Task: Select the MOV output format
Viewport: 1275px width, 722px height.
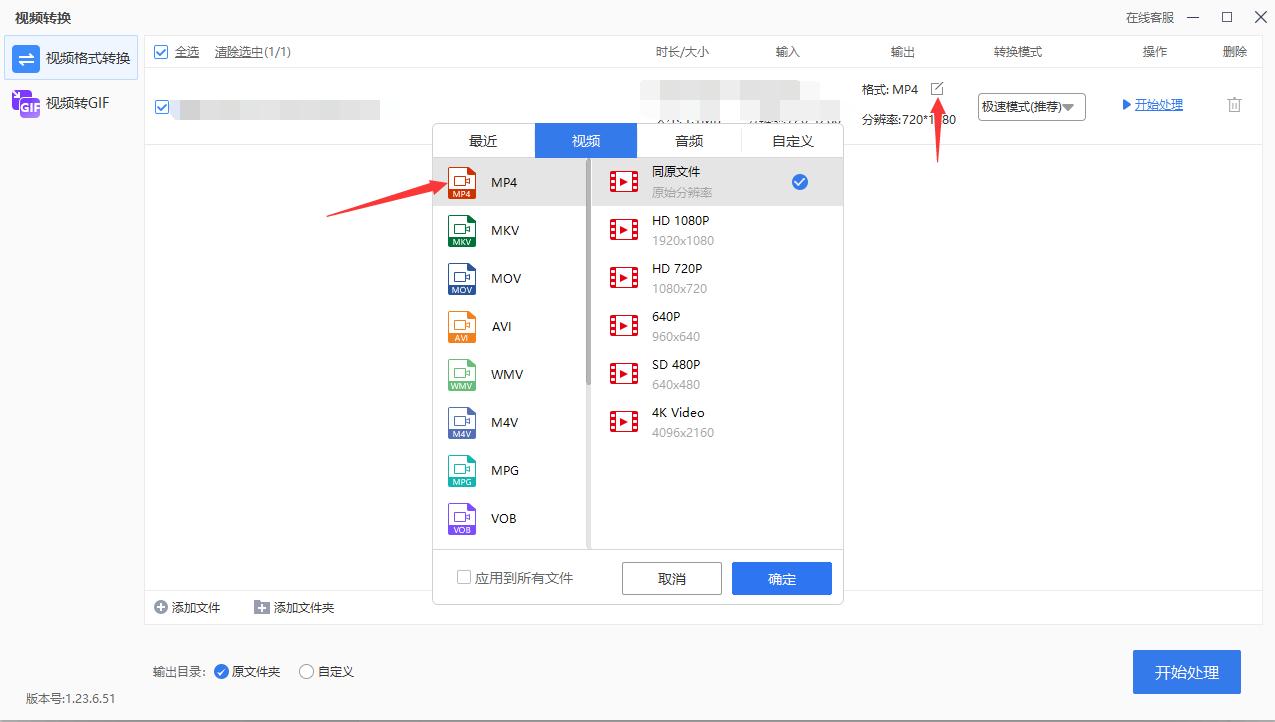Action: [x=463, y=278]
